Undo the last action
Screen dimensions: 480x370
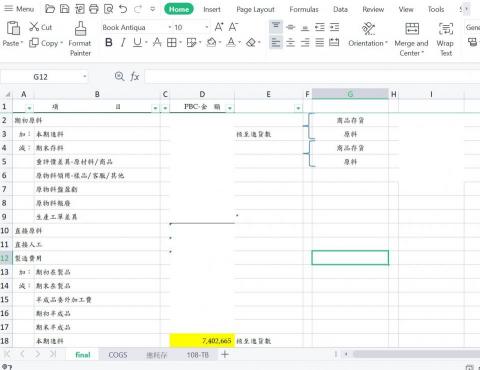point(123,9)
